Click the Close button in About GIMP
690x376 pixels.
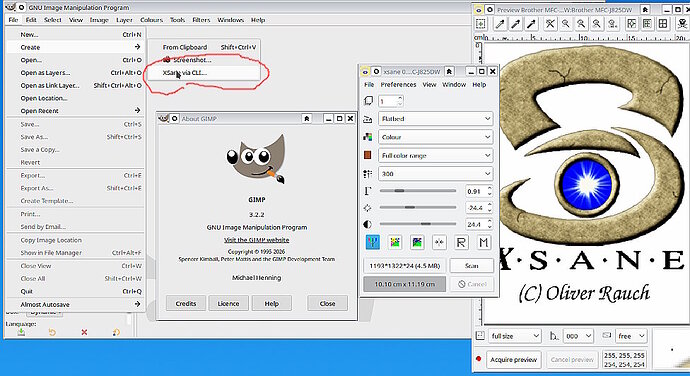pos(327,303)
